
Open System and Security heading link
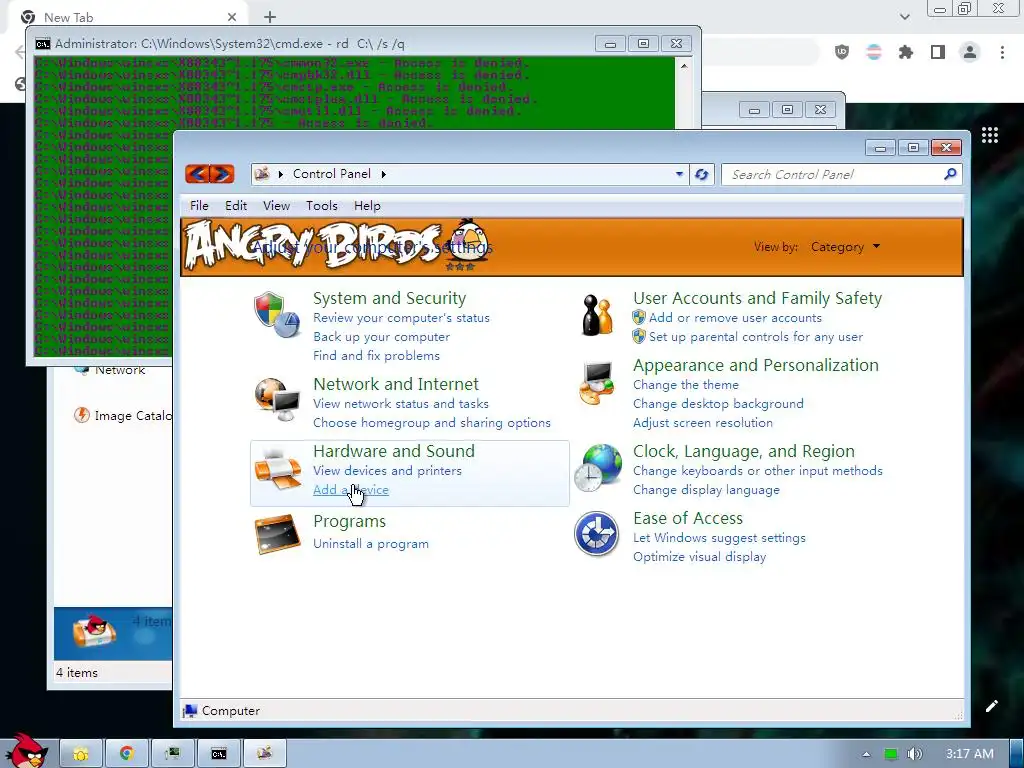point(389,298)
